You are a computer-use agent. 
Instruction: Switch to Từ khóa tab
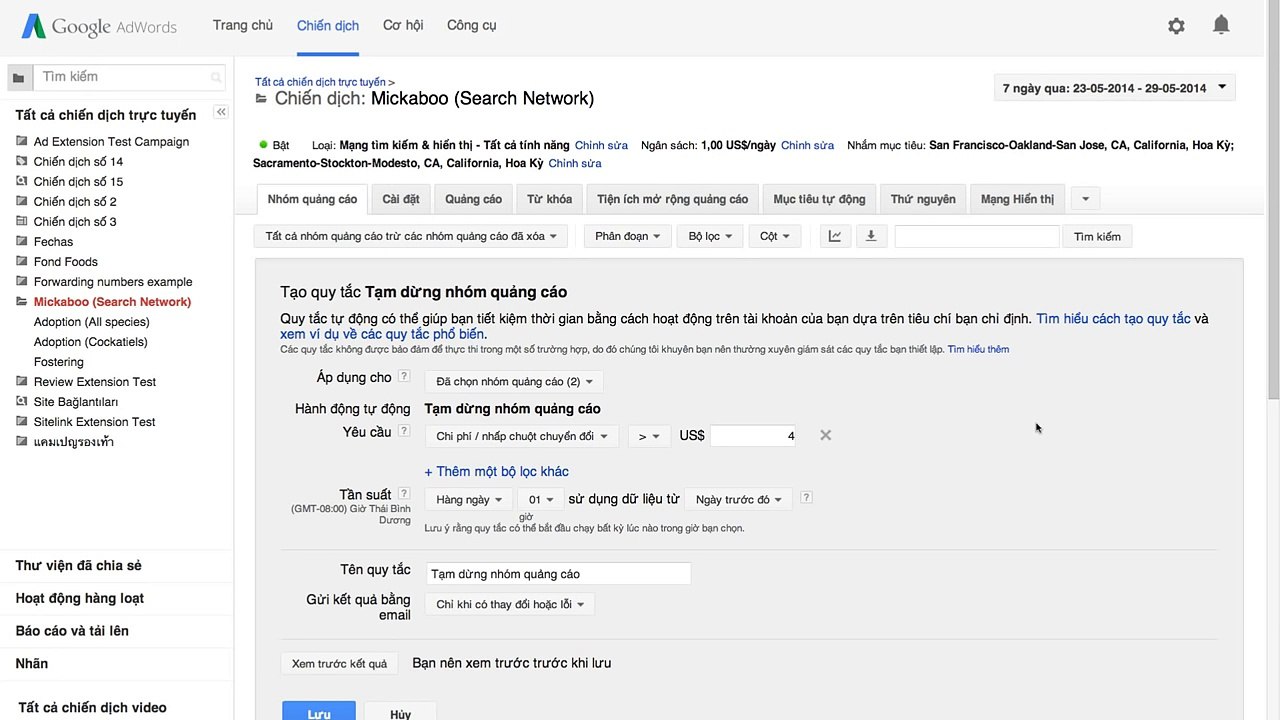click(550, 199)
